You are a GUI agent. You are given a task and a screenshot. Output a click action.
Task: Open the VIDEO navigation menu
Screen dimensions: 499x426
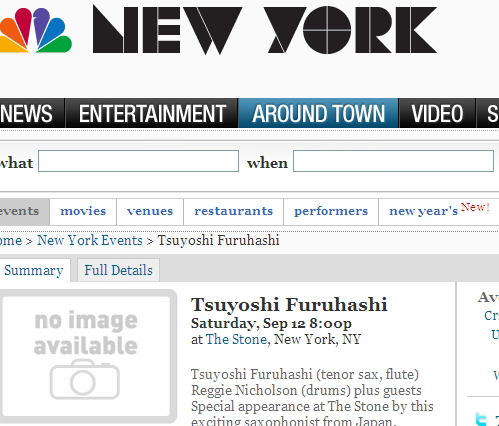pyautogui.click(x=437, y=113)
